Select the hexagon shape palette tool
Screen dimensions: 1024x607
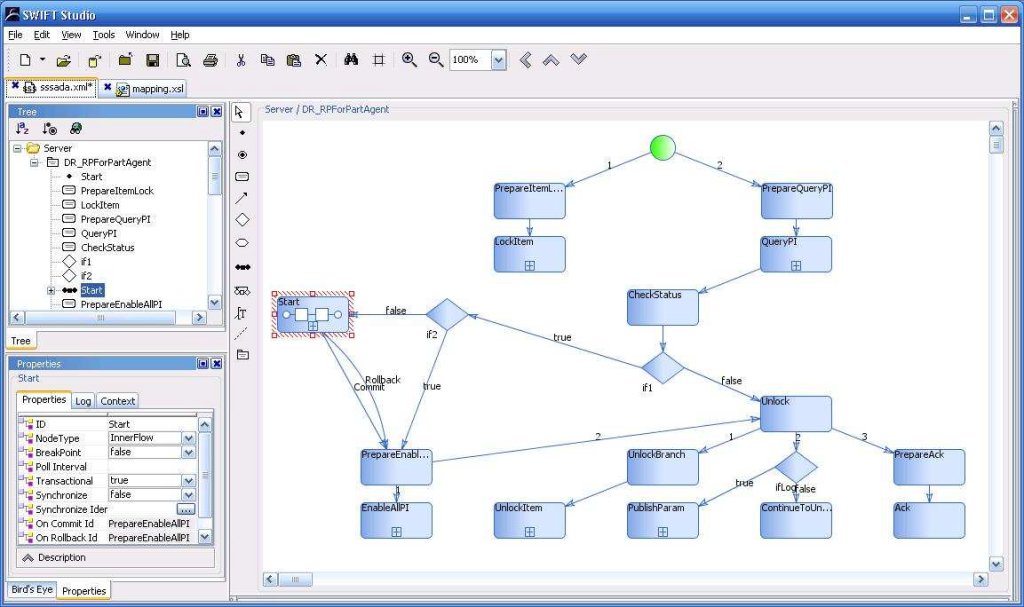pyautogui.click(x=242, y=243)
